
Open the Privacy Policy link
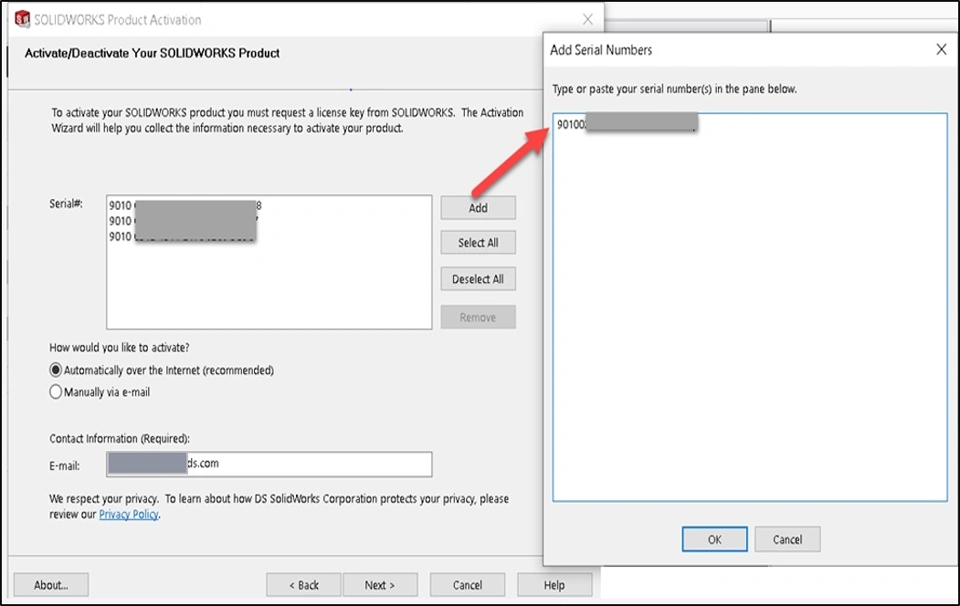(129, 514)
